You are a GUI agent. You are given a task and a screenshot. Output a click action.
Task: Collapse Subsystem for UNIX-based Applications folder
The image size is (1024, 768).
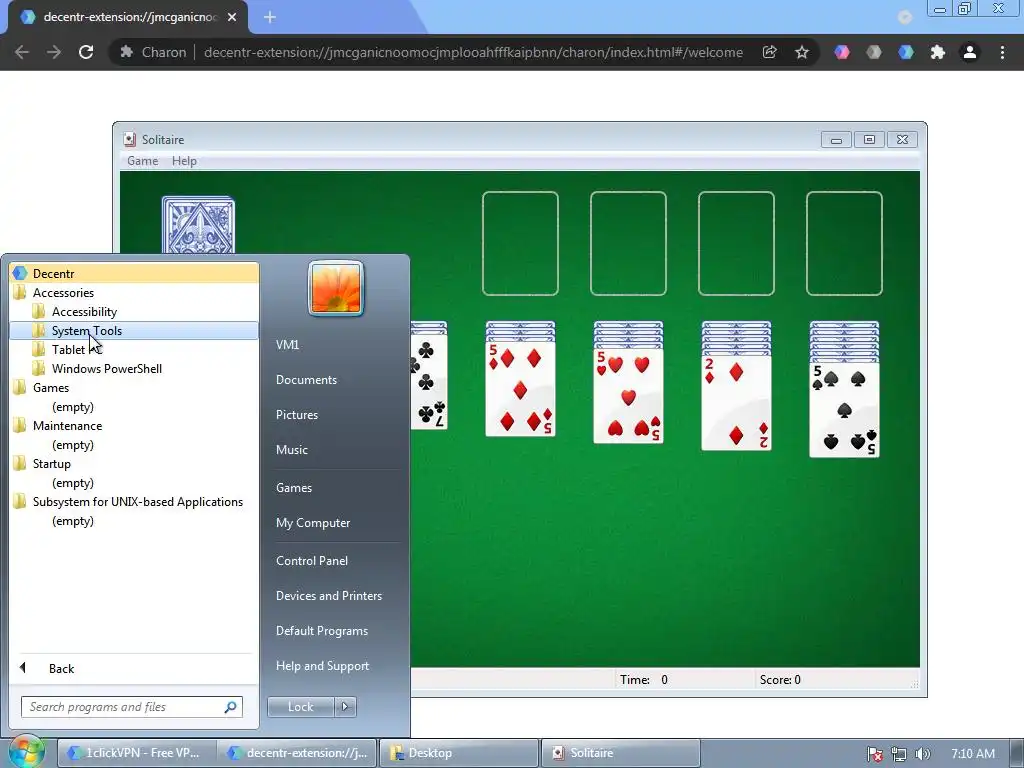pyautogui.click(x=134, y=502)
